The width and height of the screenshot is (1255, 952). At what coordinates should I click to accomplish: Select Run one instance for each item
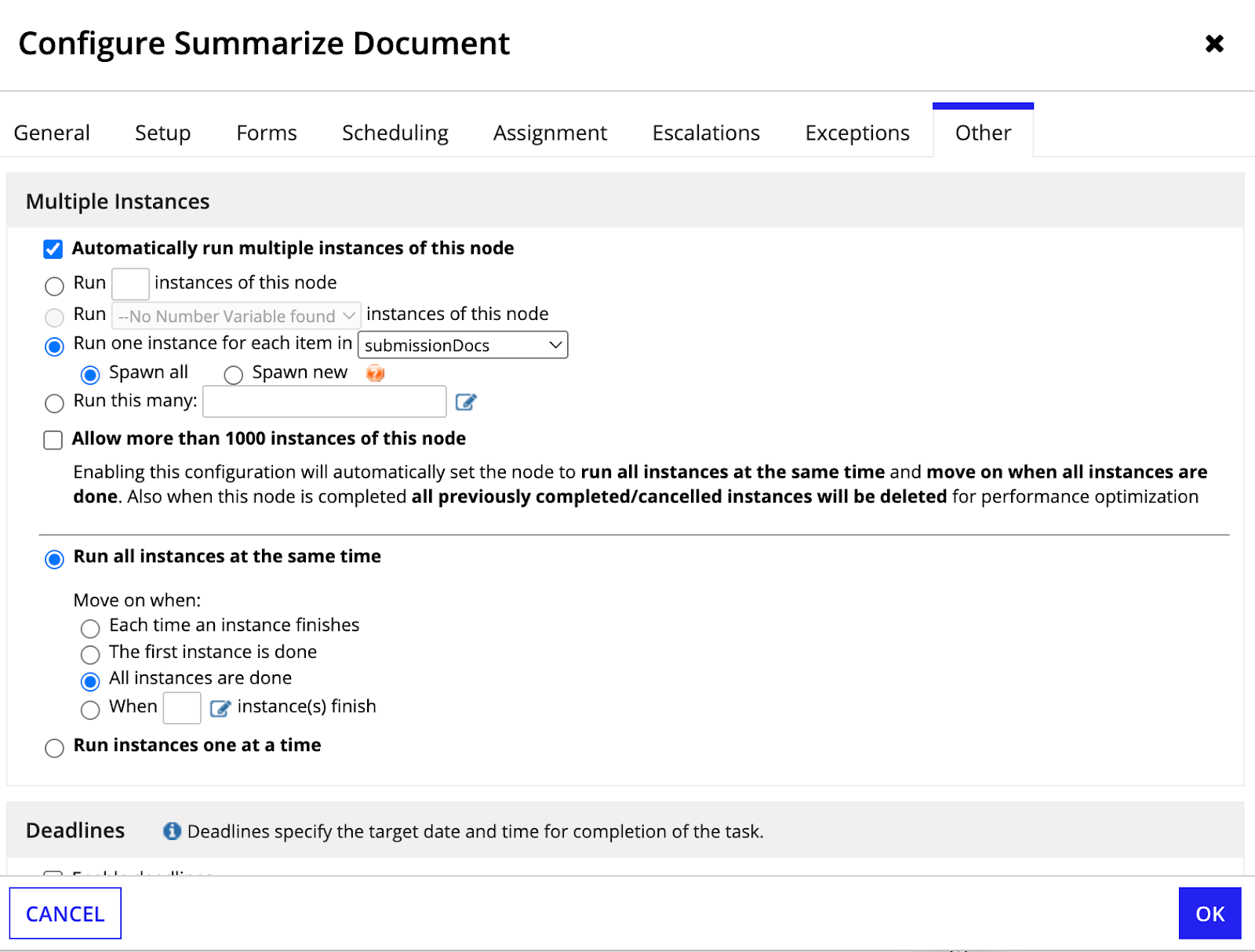[x=54, y=347]
